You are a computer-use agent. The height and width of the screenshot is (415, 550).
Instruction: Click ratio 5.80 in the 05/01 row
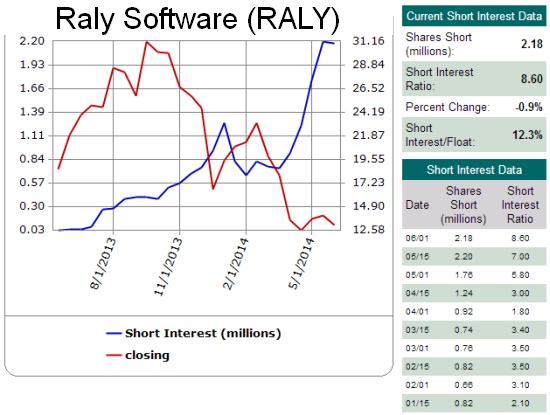click(520, 275)
